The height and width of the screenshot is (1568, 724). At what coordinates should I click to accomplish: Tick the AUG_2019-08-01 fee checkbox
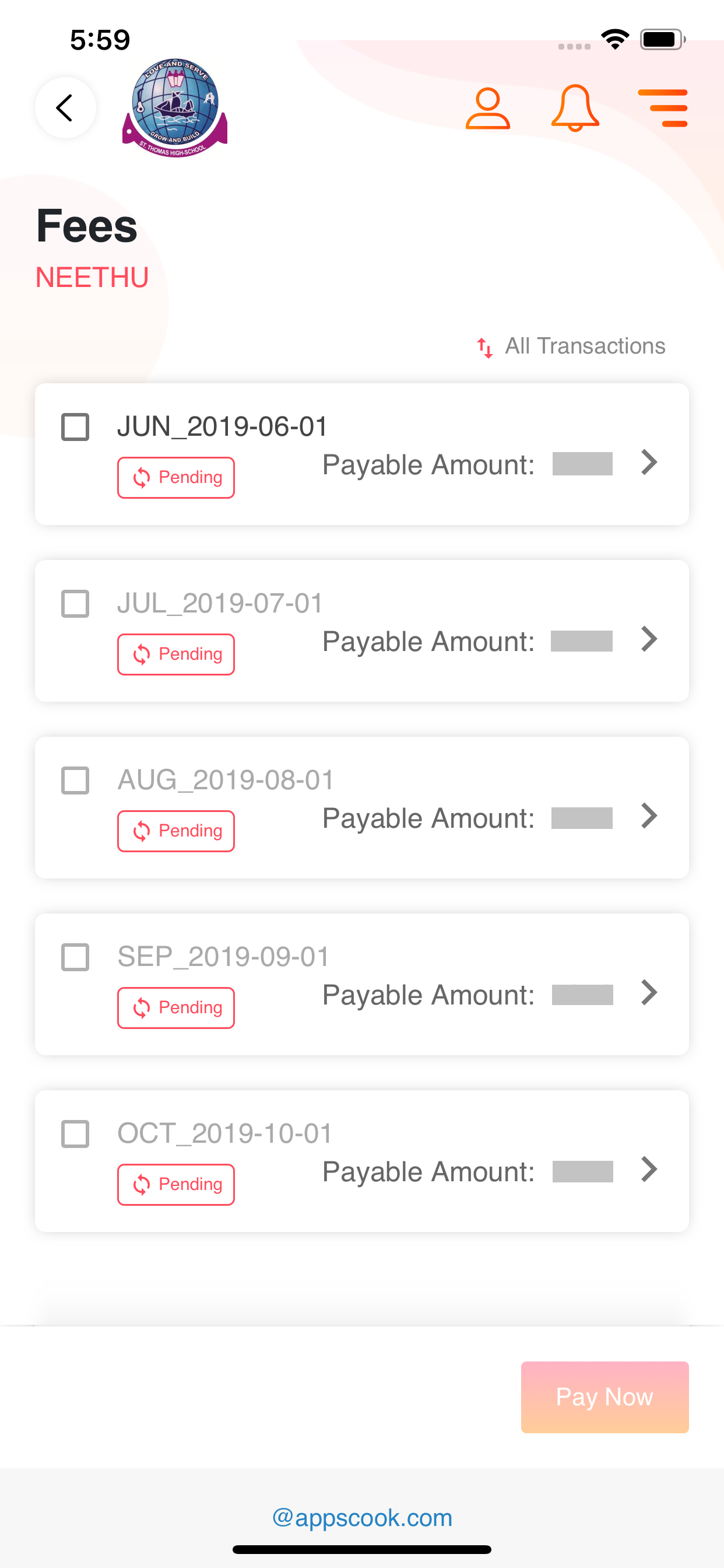click(75, 780)
